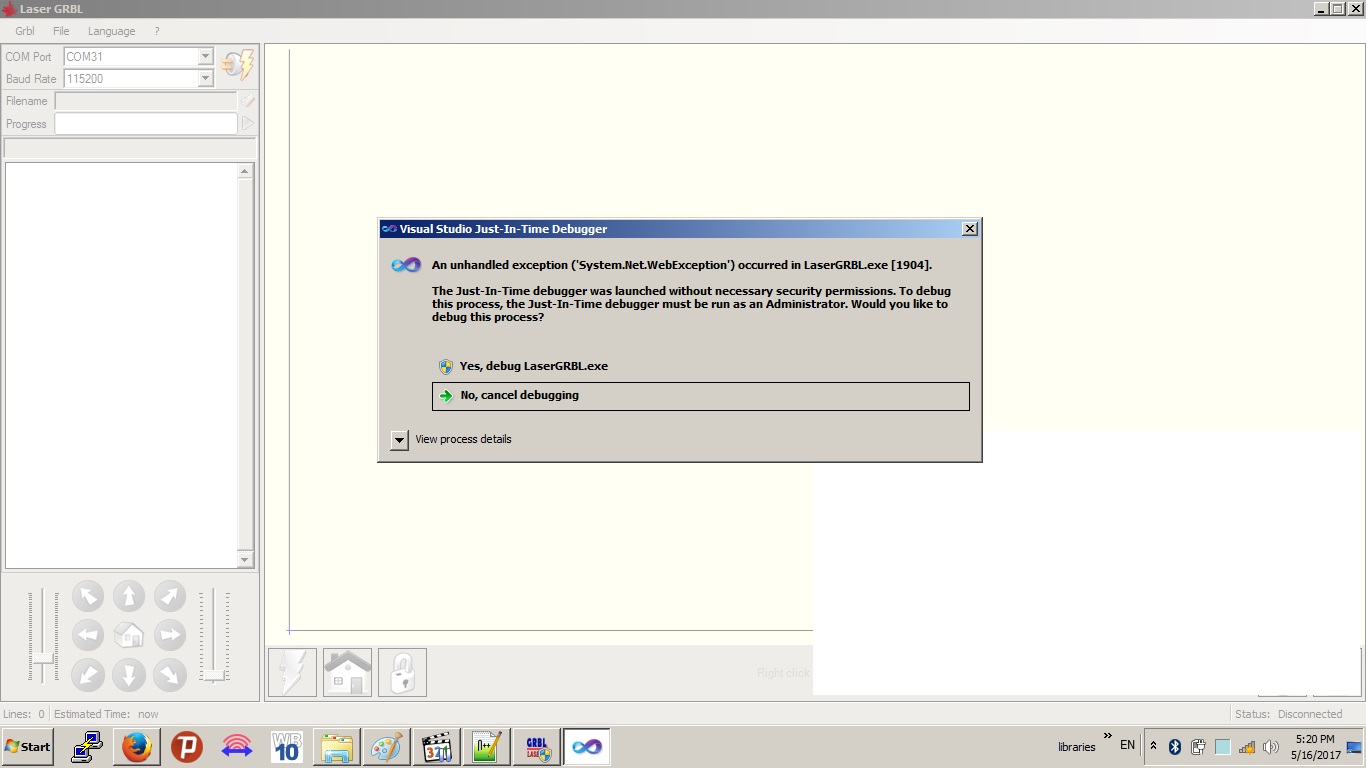The image size is (1366, 768).
Task: Open the LaserGRBL taskbar icon
Action: click(536, 747)
